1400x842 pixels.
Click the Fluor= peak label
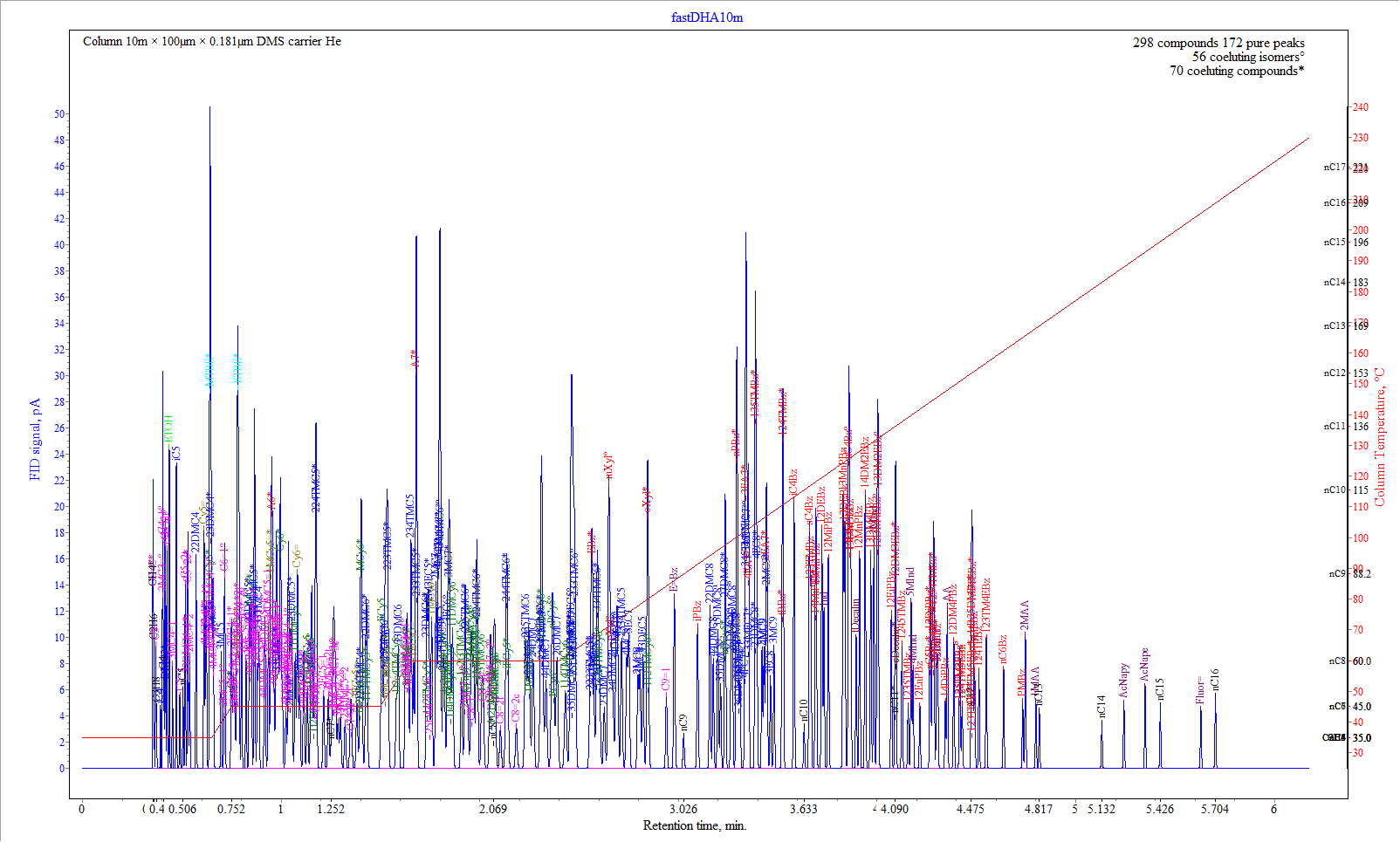[1201, 689]
